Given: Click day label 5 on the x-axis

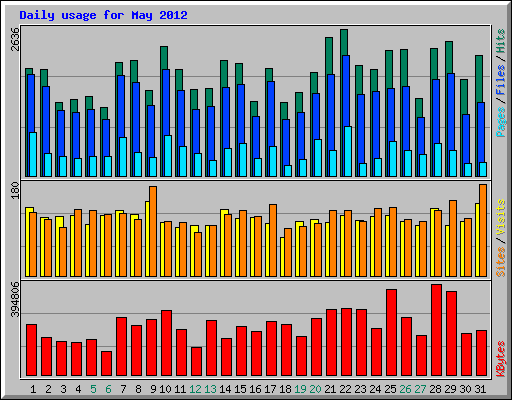Looking at the screenshot, I should coord(93,389).
